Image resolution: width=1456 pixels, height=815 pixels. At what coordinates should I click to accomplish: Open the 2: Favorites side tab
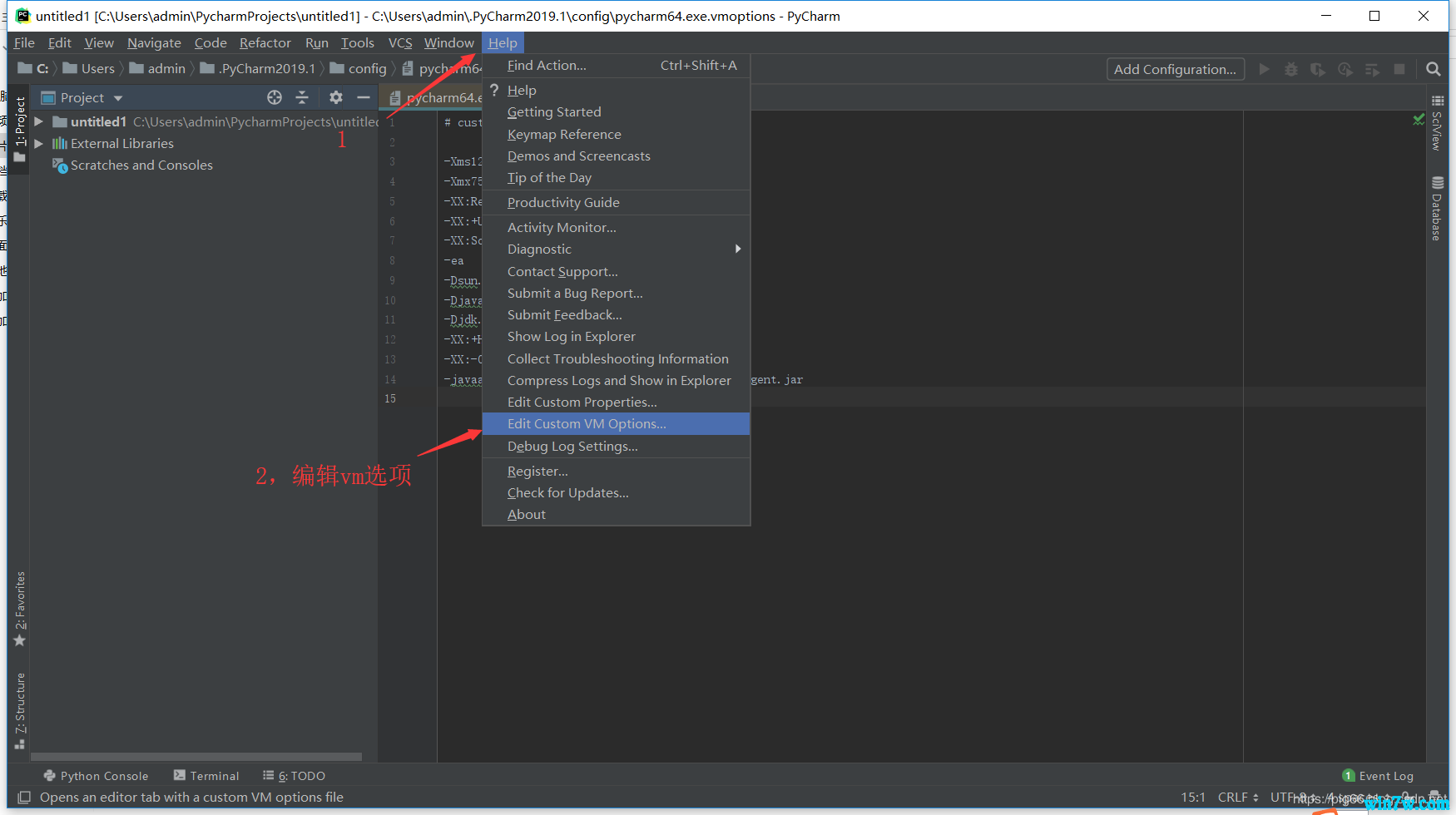tap(20, 609)
